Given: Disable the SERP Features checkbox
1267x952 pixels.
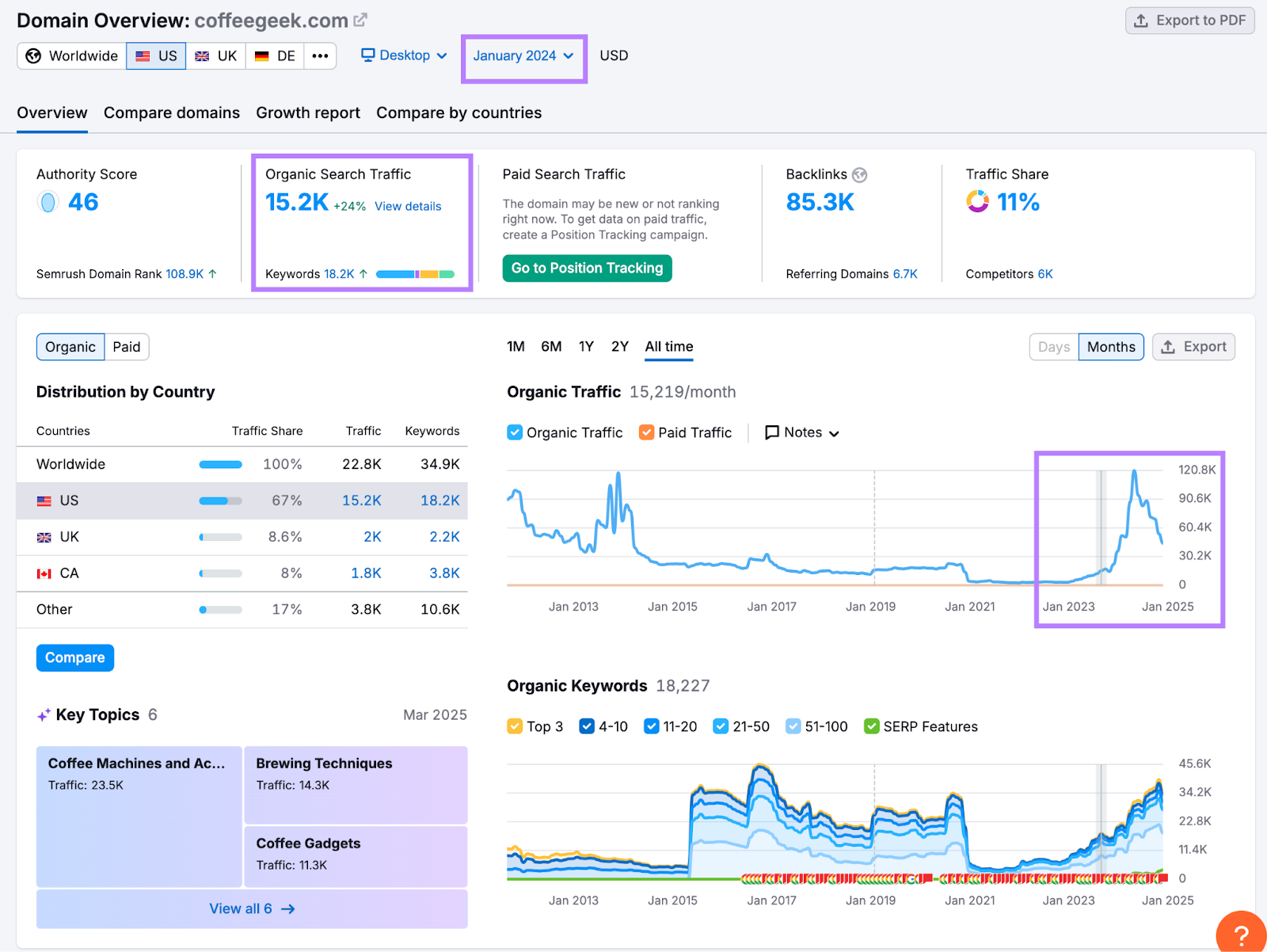Looking at the screenshot, I should [x=872, y=725].
